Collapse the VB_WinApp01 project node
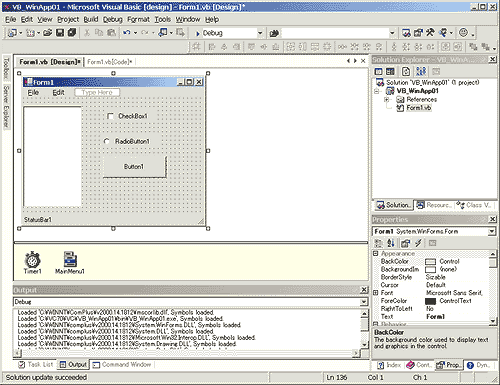Viewport: 500px width, 385px height. click(377, 91)
